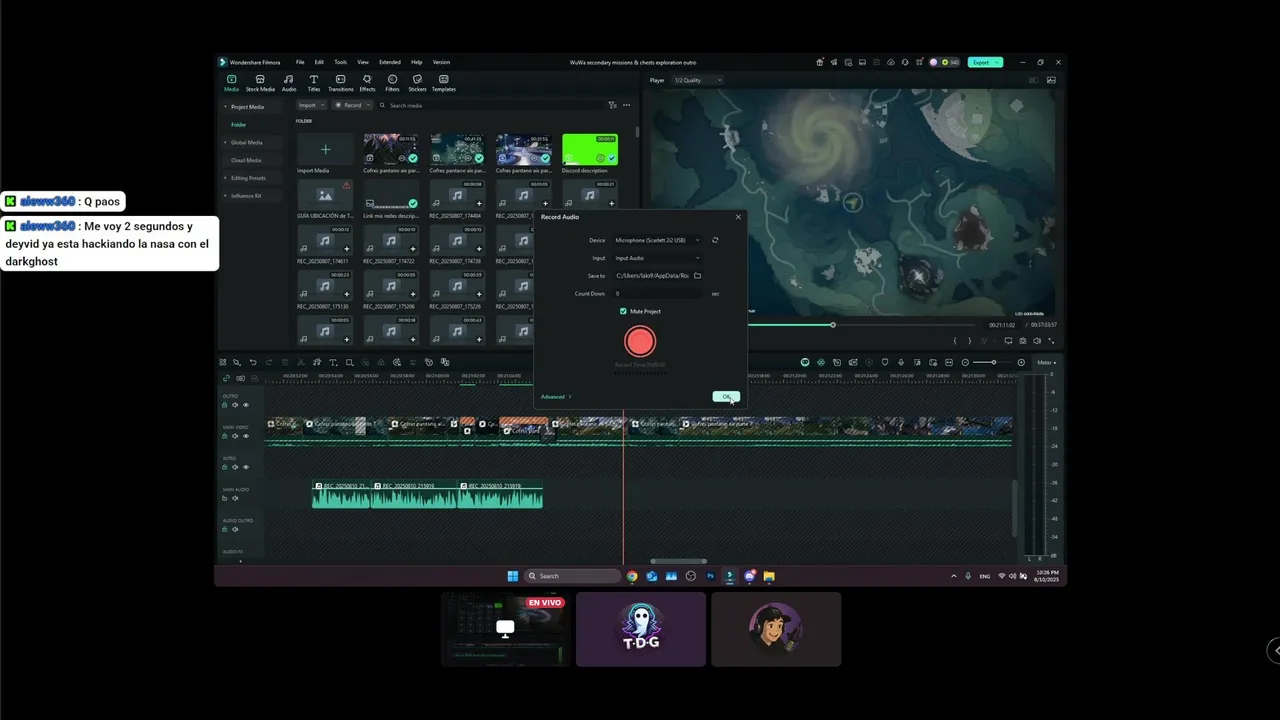Select the Media panel icon
The image size is (1280, 720).
[x=231, y=83]
